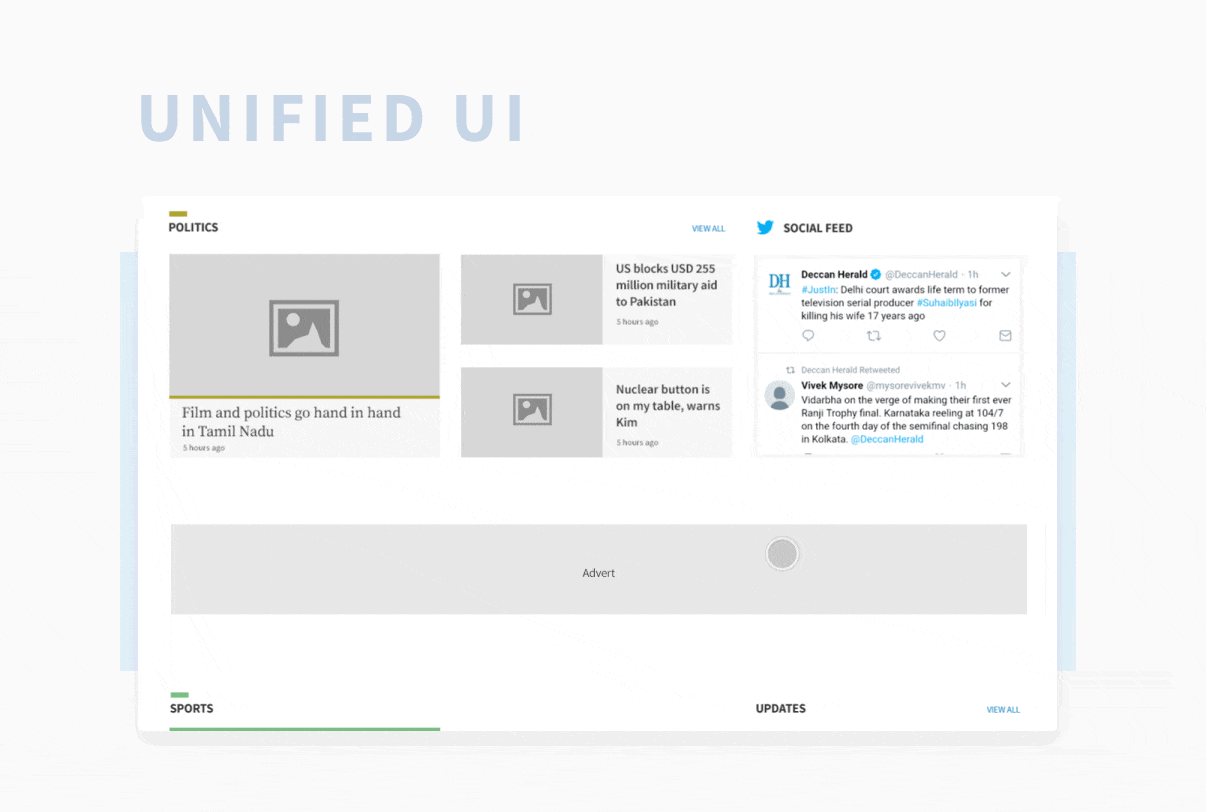Click the 'Vivek Mysore' account name
This screenshot has width=1206, height=812.
pyautogui.click(x=832, y=385)
